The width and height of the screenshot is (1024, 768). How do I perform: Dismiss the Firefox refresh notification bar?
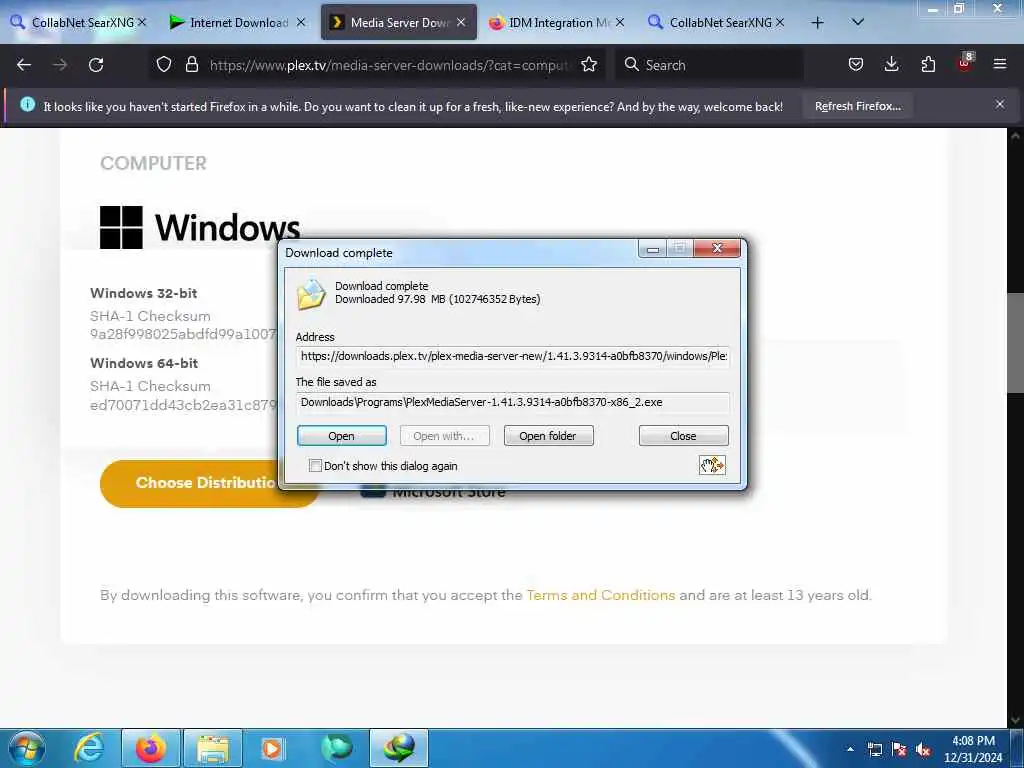pos(1000,104)
